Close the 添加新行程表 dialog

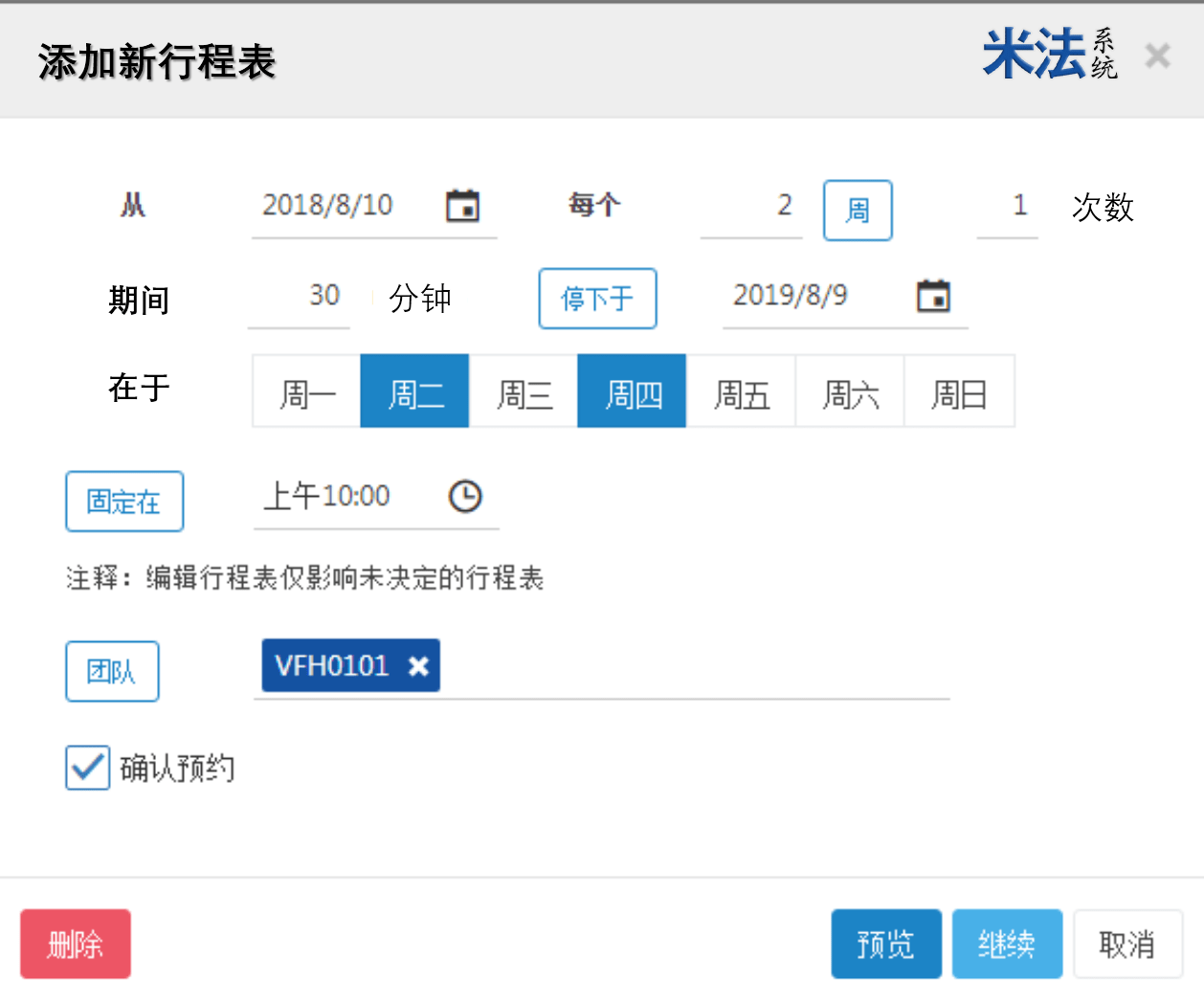coord(1158,56)
